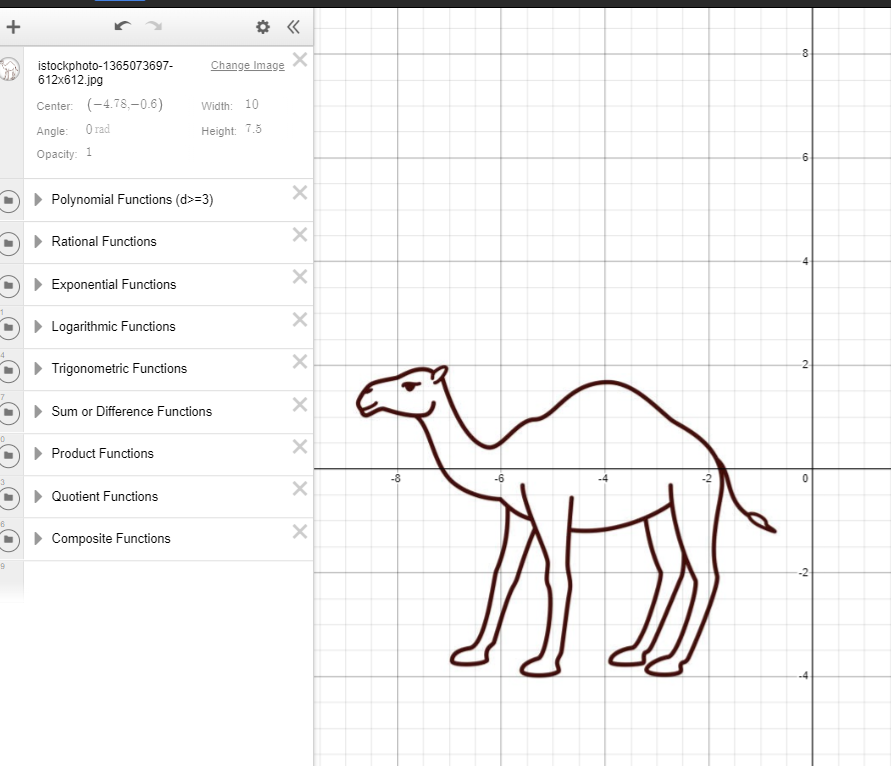The height and width of the screenshot is (766, 891).
Task: Click the camel image thumbnail in the first row
Action: coord(11,68)
